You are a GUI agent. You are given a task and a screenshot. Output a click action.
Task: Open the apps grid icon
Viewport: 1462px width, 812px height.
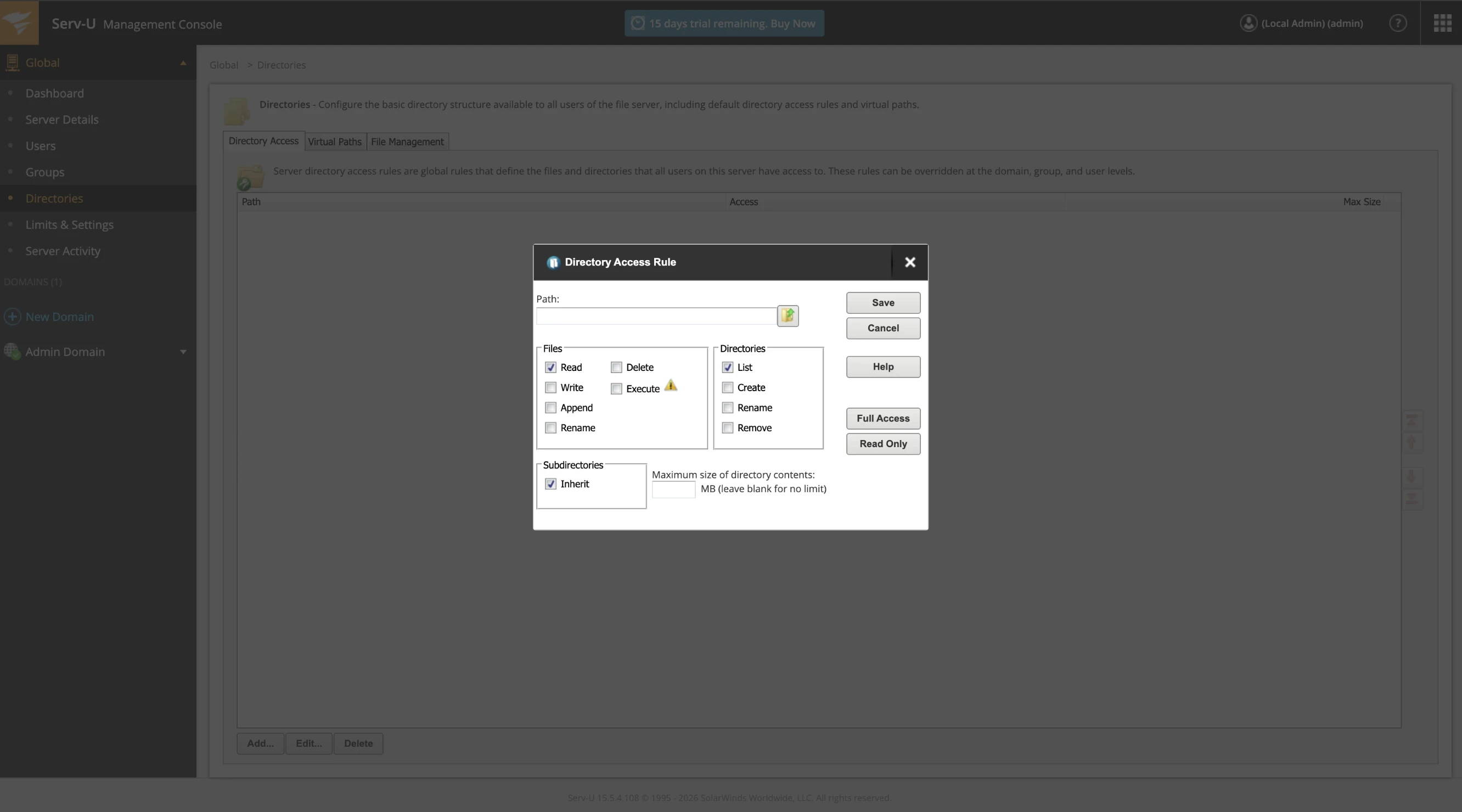[x=1442, y=23]
